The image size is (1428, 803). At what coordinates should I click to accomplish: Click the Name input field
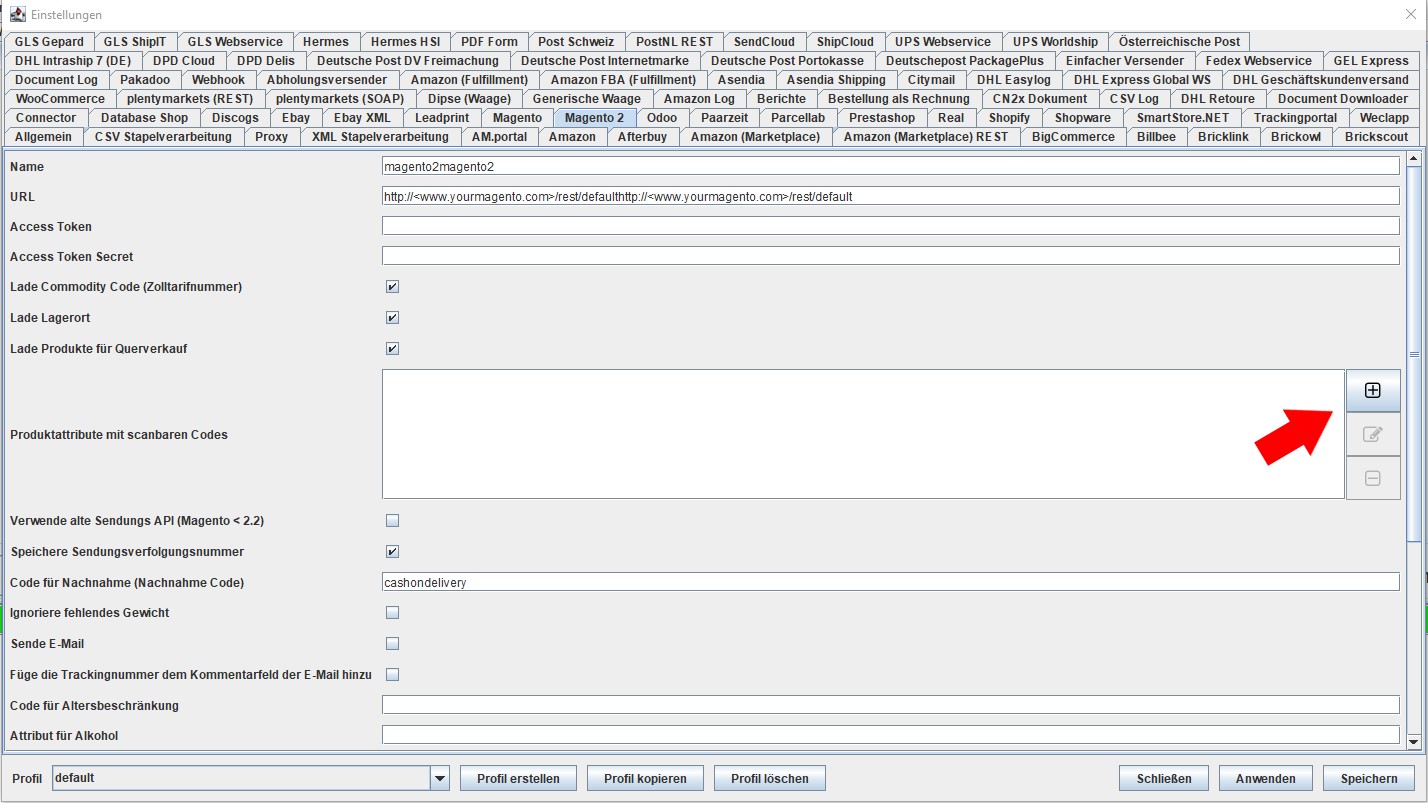pos(890,166)
